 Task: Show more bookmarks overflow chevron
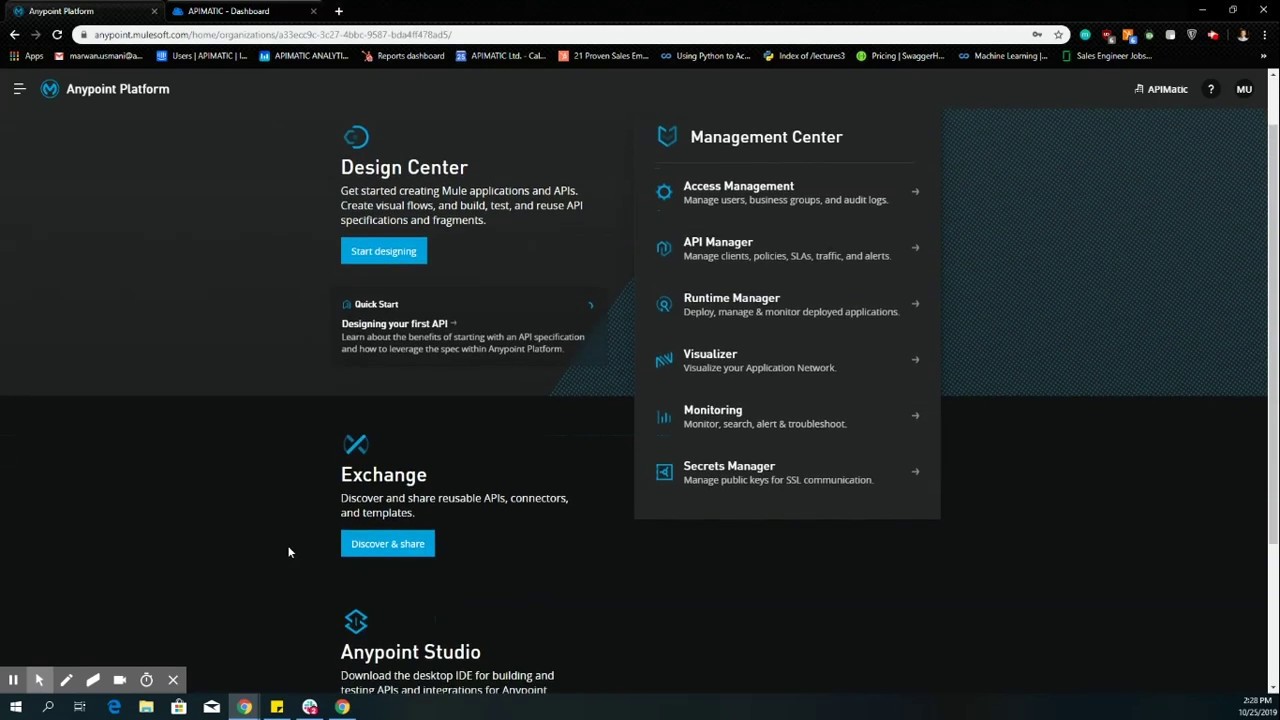pyautogui.click(x=1264, y=56)
